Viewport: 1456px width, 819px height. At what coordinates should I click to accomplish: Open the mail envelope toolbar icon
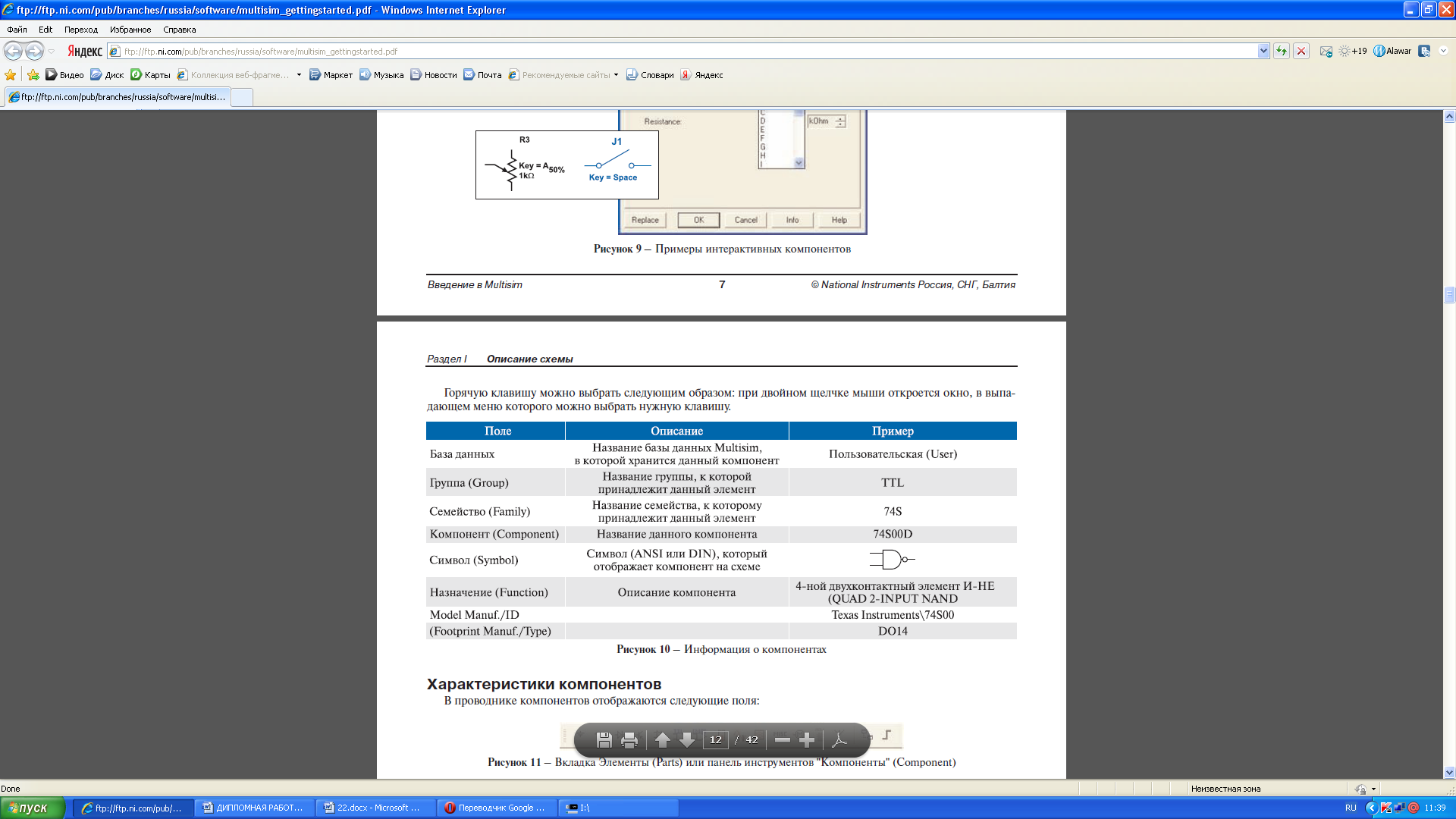(x=1326, y=51)
